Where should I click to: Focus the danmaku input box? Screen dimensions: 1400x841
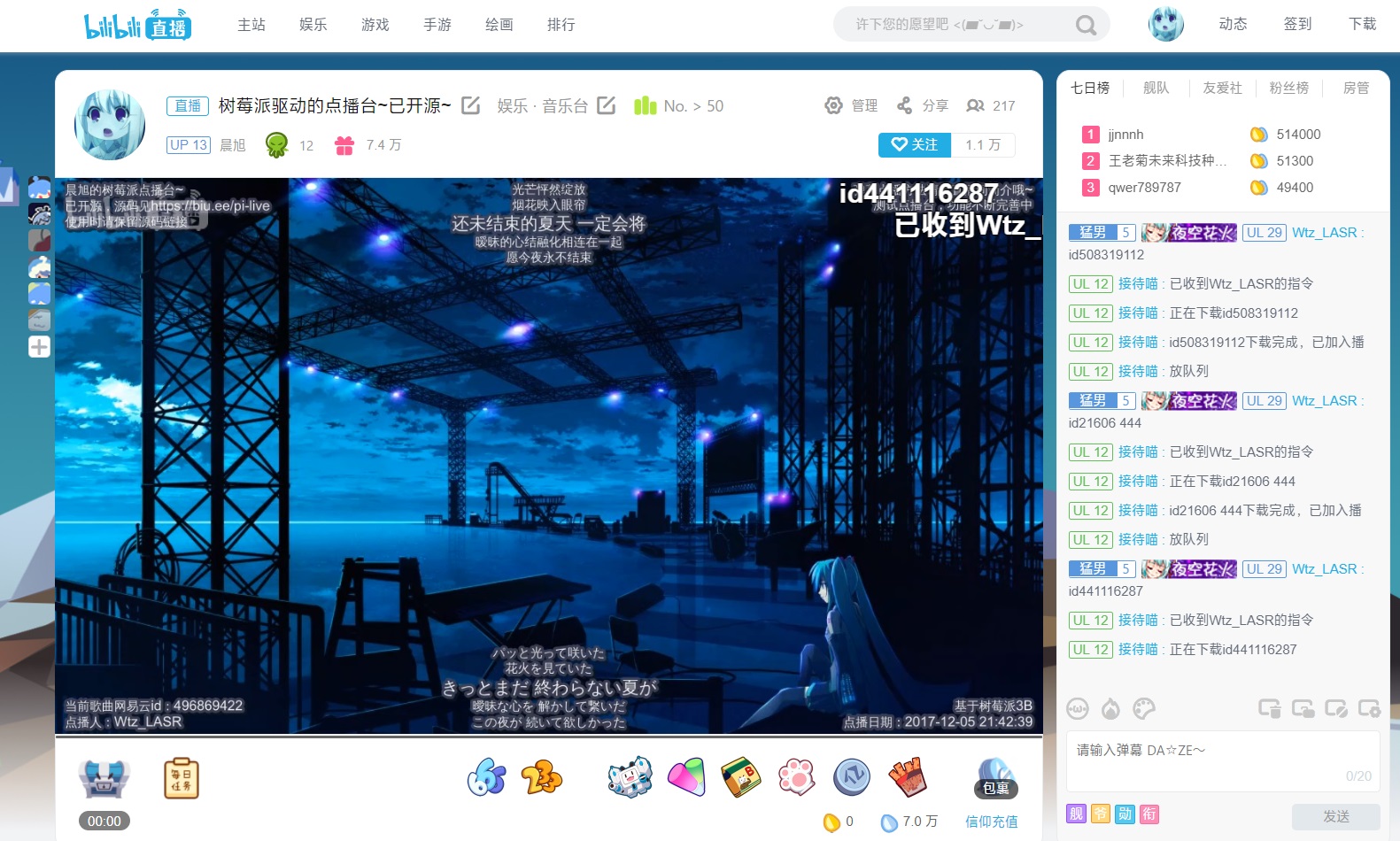[1223, 761]
